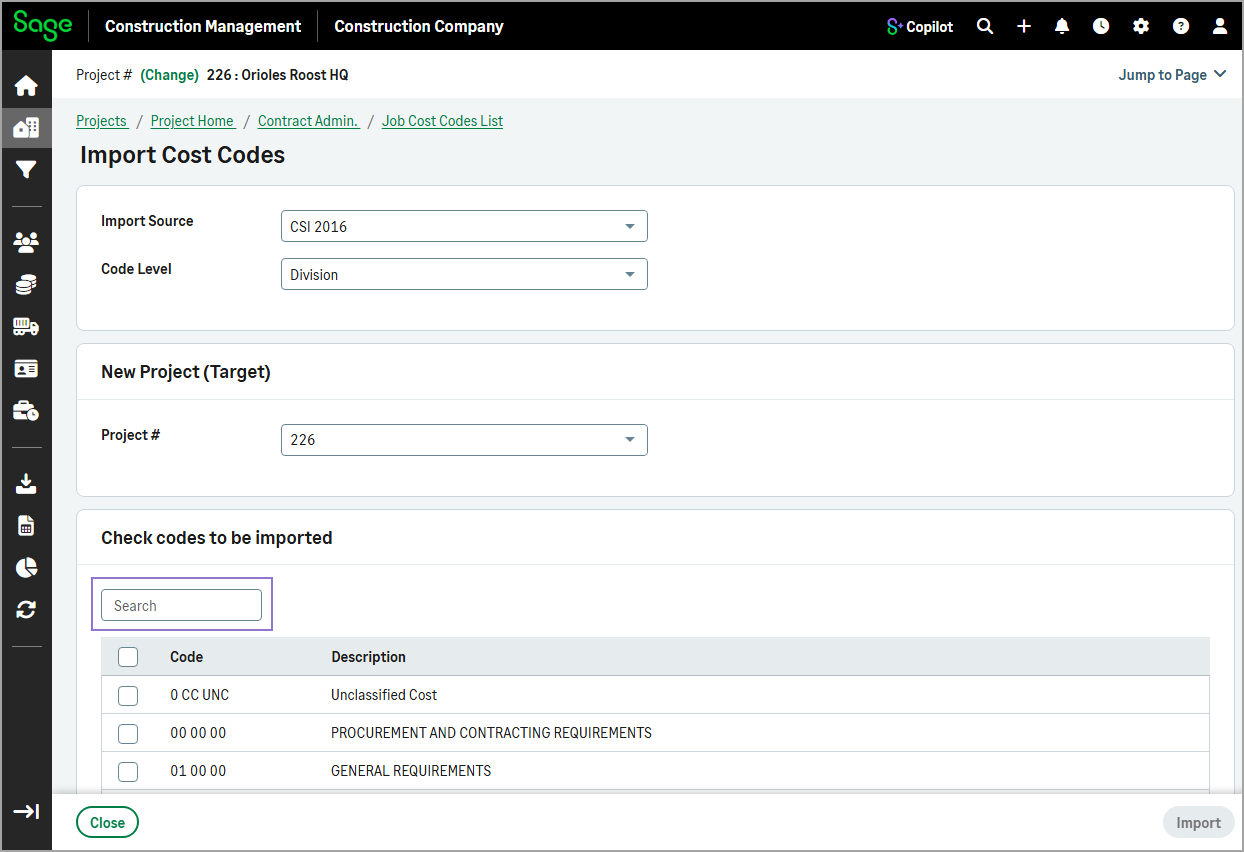This screenshot has width=1244, height=852.
Task: Click the Job Cost Codes List breadcrumb
Action: [442, 121]
